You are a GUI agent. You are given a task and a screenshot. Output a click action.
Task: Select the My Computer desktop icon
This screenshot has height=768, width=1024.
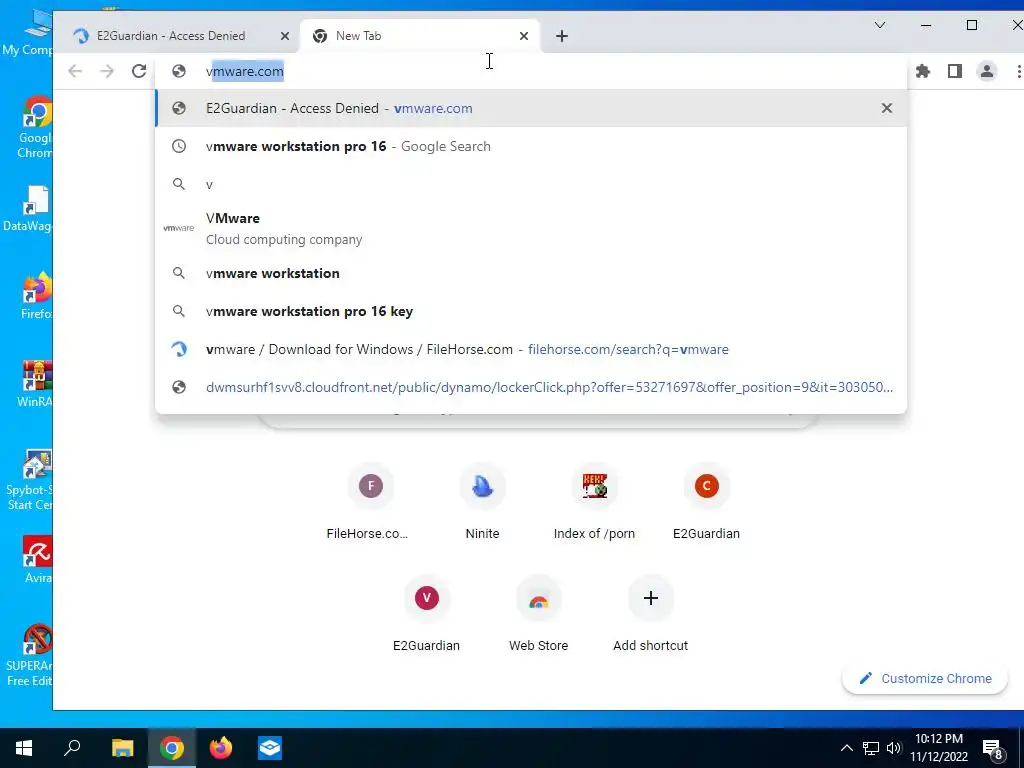coord(28,33)
